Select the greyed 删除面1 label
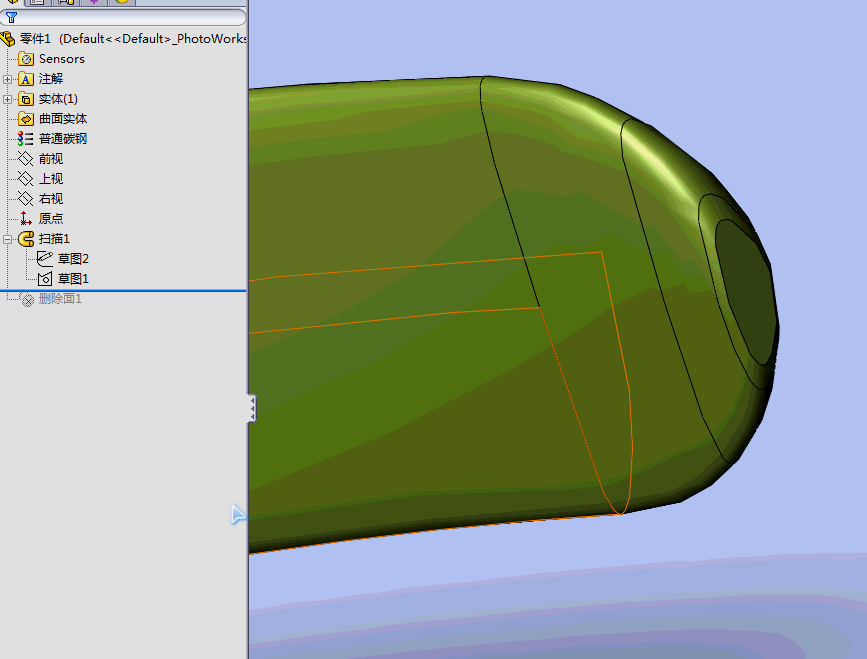 click(60, 299)
